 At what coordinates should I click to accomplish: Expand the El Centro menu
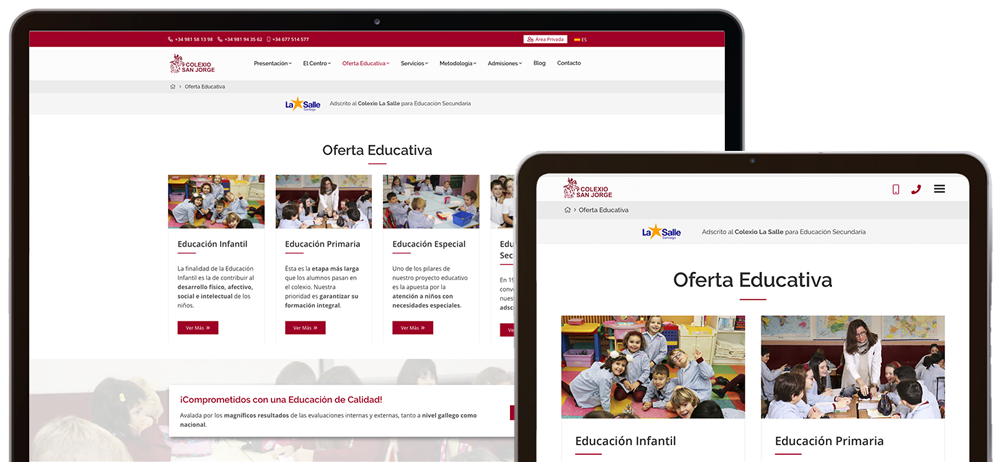317,64
